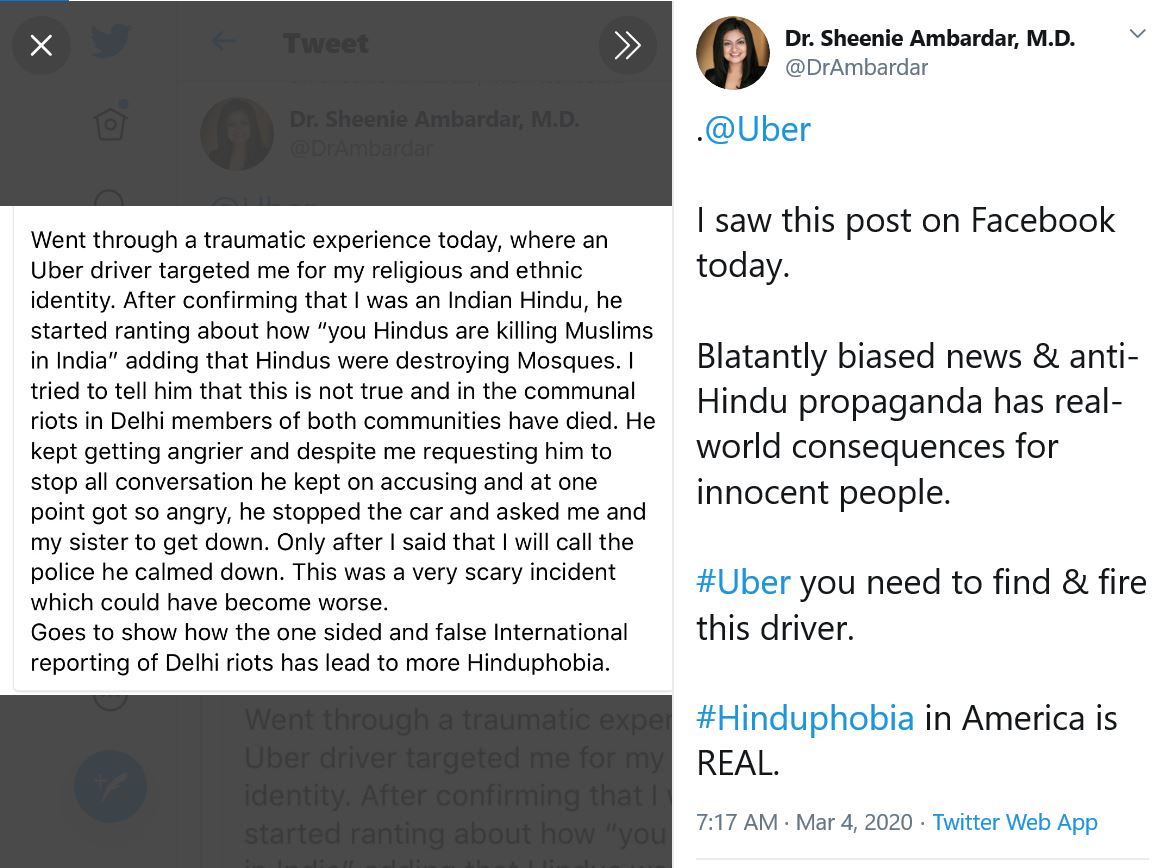Click the #Uber hashtag

tap(743, 582)
